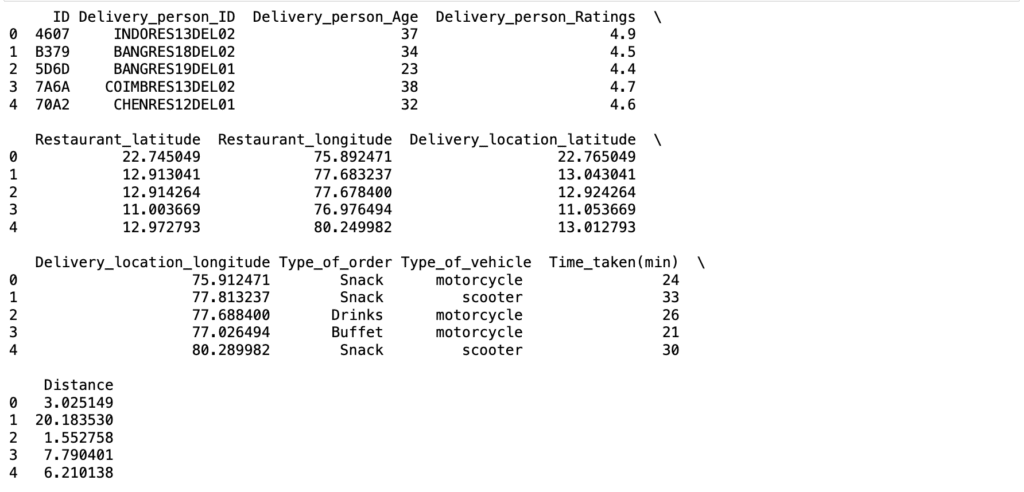Image resolution: width=1024 pixels, height=492 pixels.
Task: Select ID value 4607 in row 0
Action: [x=52, y=34]
